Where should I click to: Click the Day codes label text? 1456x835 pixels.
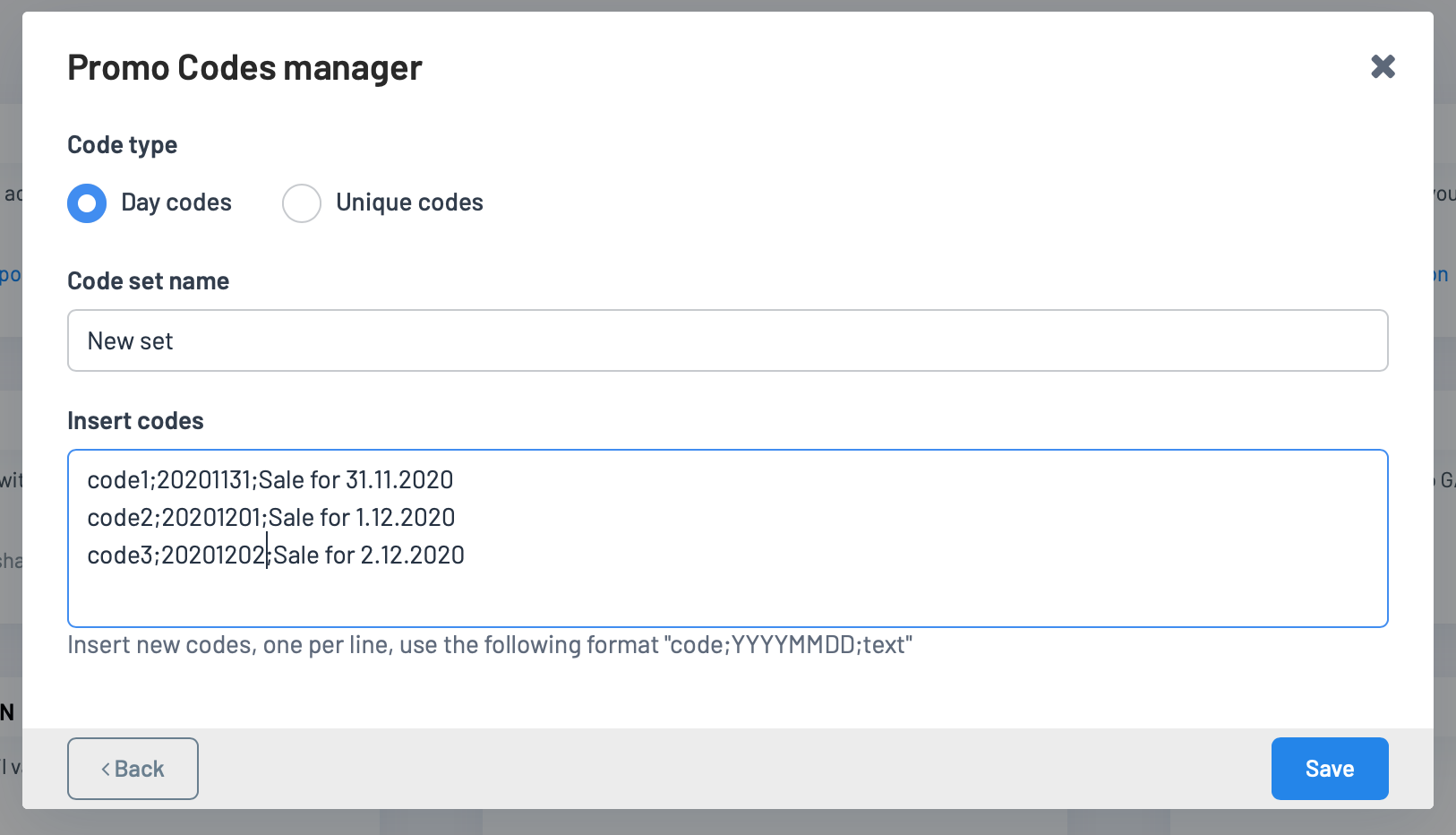176,202
